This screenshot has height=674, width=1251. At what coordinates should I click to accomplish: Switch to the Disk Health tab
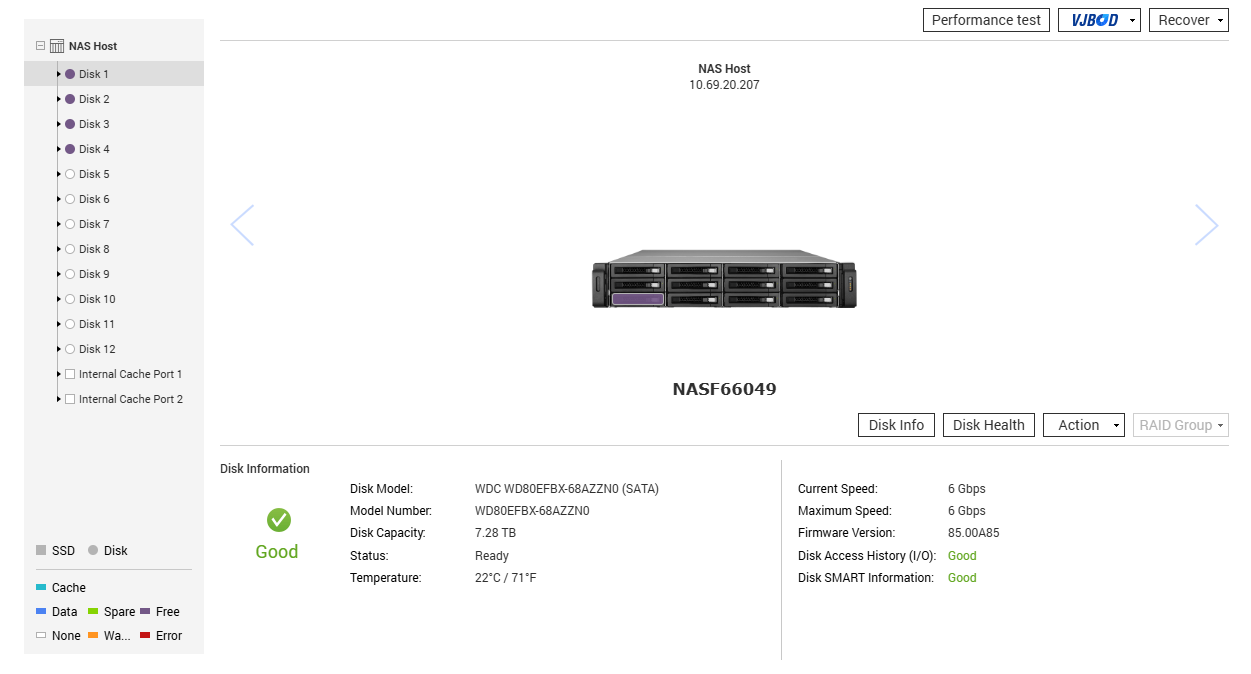click(x=988, y=424)
